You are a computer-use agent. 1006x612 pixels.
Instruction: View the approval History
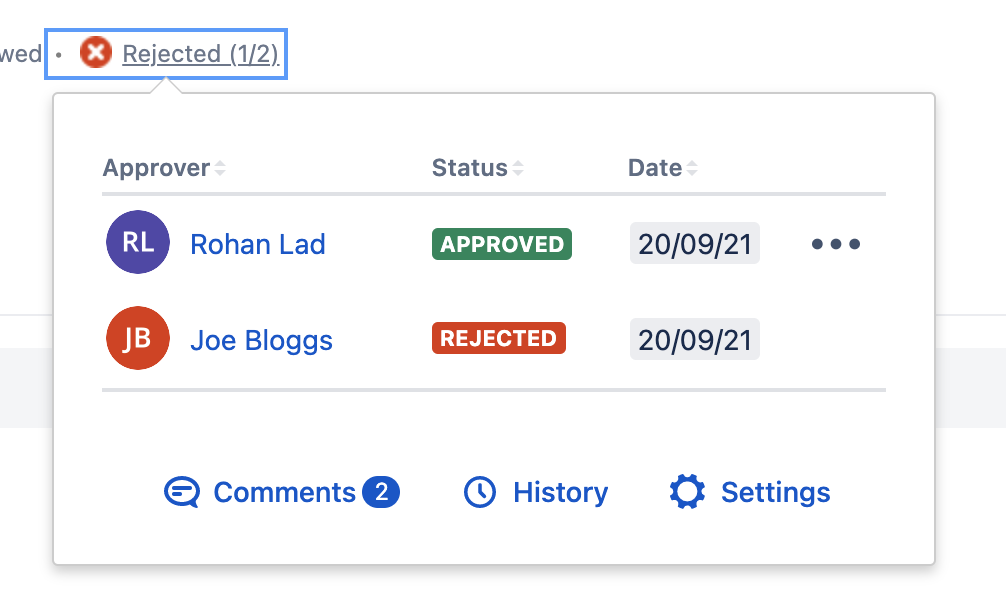tap(560, 493)
